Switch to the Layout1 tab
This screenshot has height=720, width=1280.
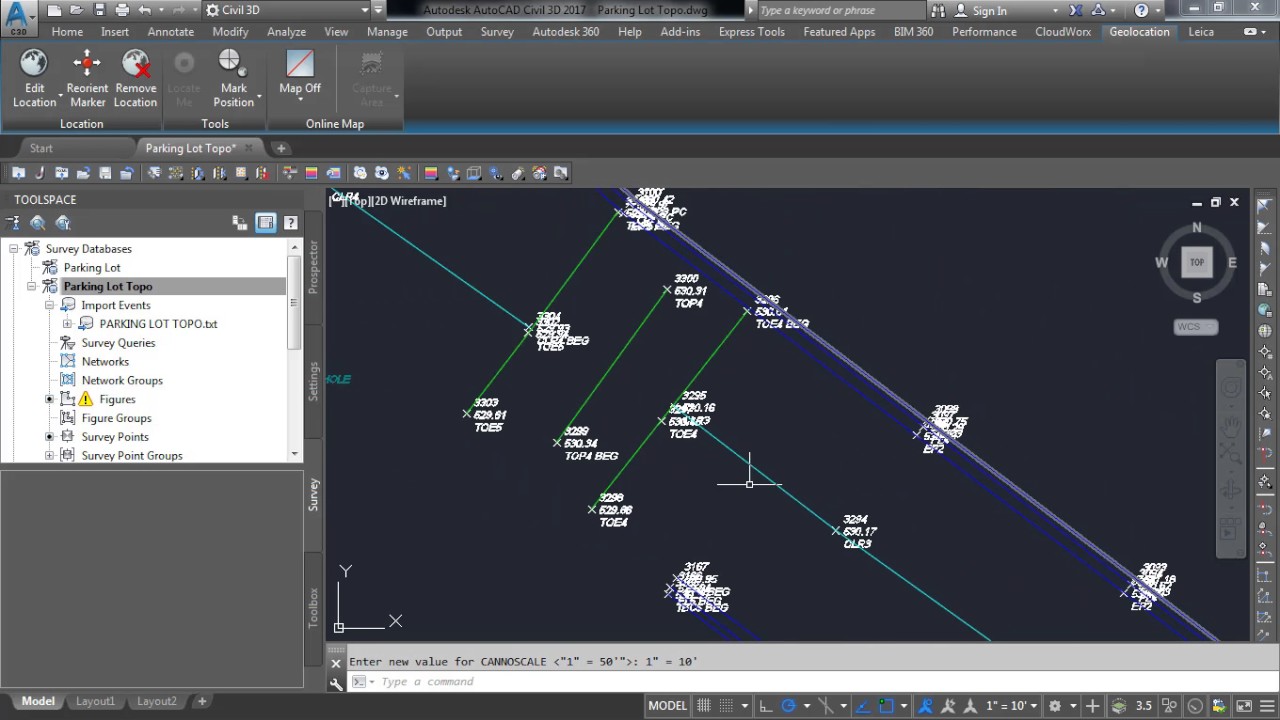(x=96, y=702)
